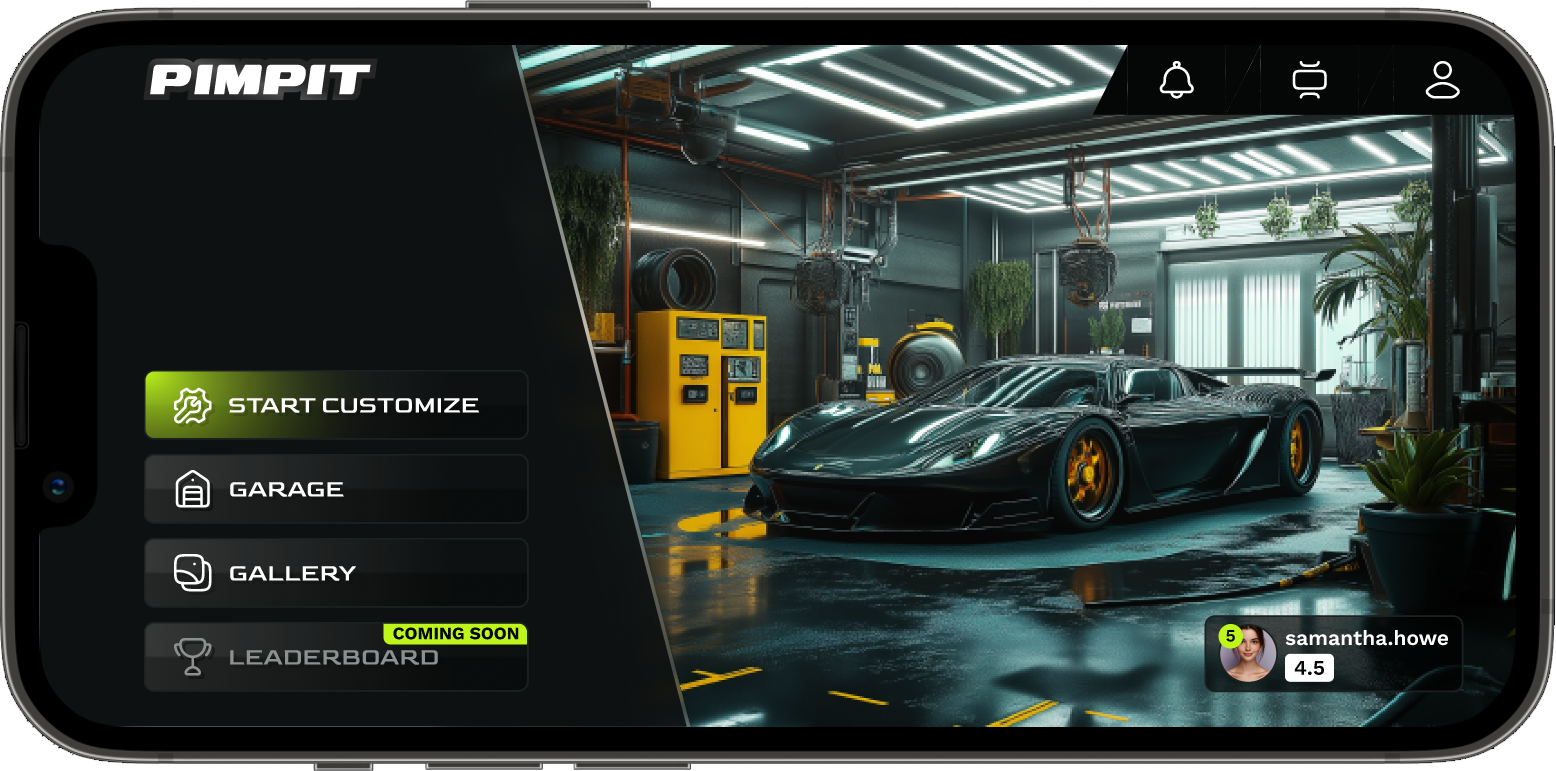The image size is (1556, 771).
Task: Select the GALLERY menu label
Action: click(x=292, y=574)
